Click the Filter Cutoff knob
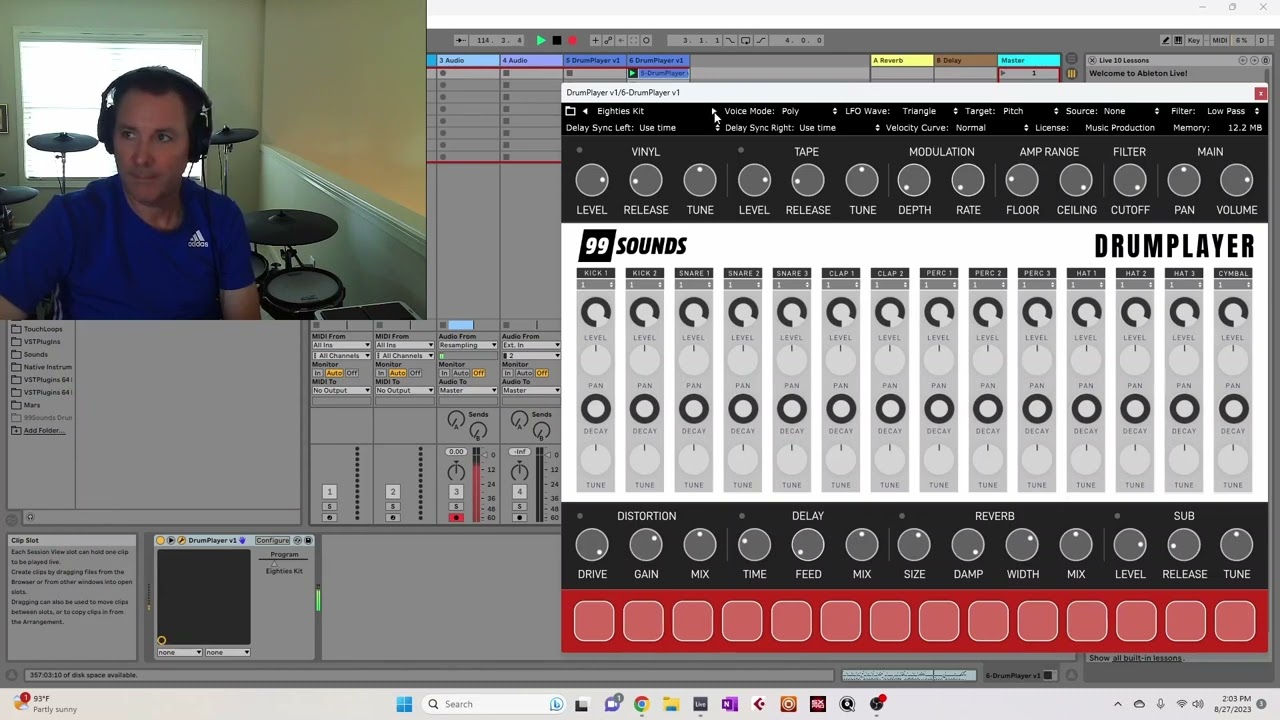Screen dimensions: 1280x720 pos(1130,181)
